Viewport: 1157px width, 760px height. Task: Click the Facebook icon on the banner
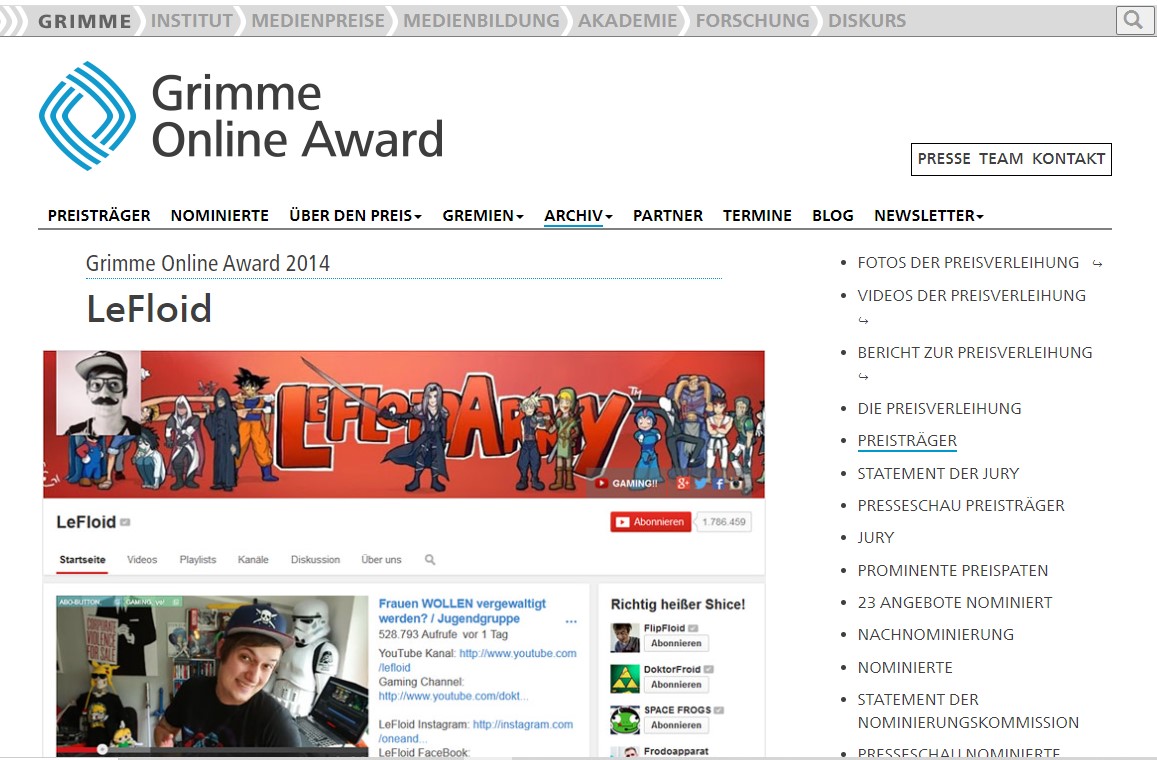click(719, 483)
